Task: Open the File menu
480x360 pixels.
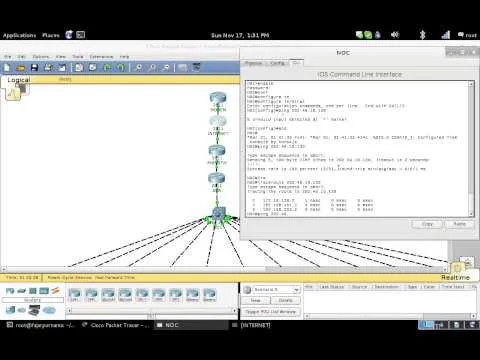Action: point(8,57)
